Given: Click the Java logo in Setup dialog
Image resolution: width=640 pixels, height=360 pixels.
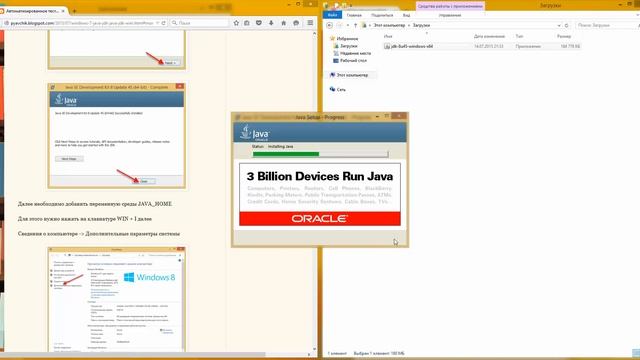Looking at the screenshot, I should click(x=255, y=133).
